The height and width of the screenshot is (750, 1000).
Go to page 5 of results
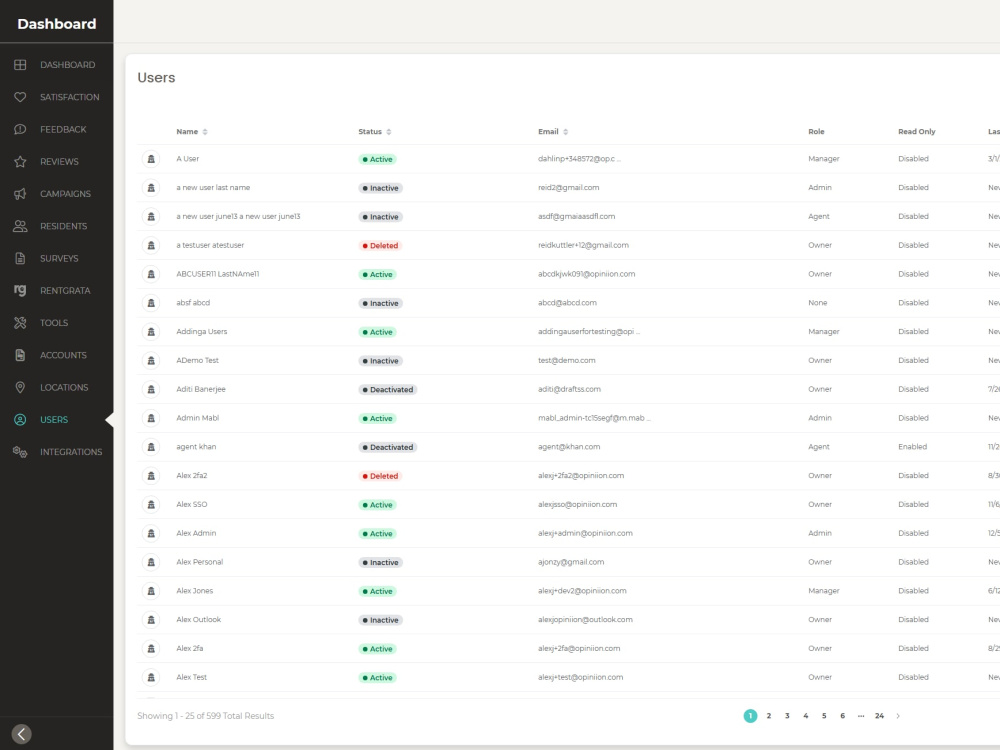tap(824, 716)
